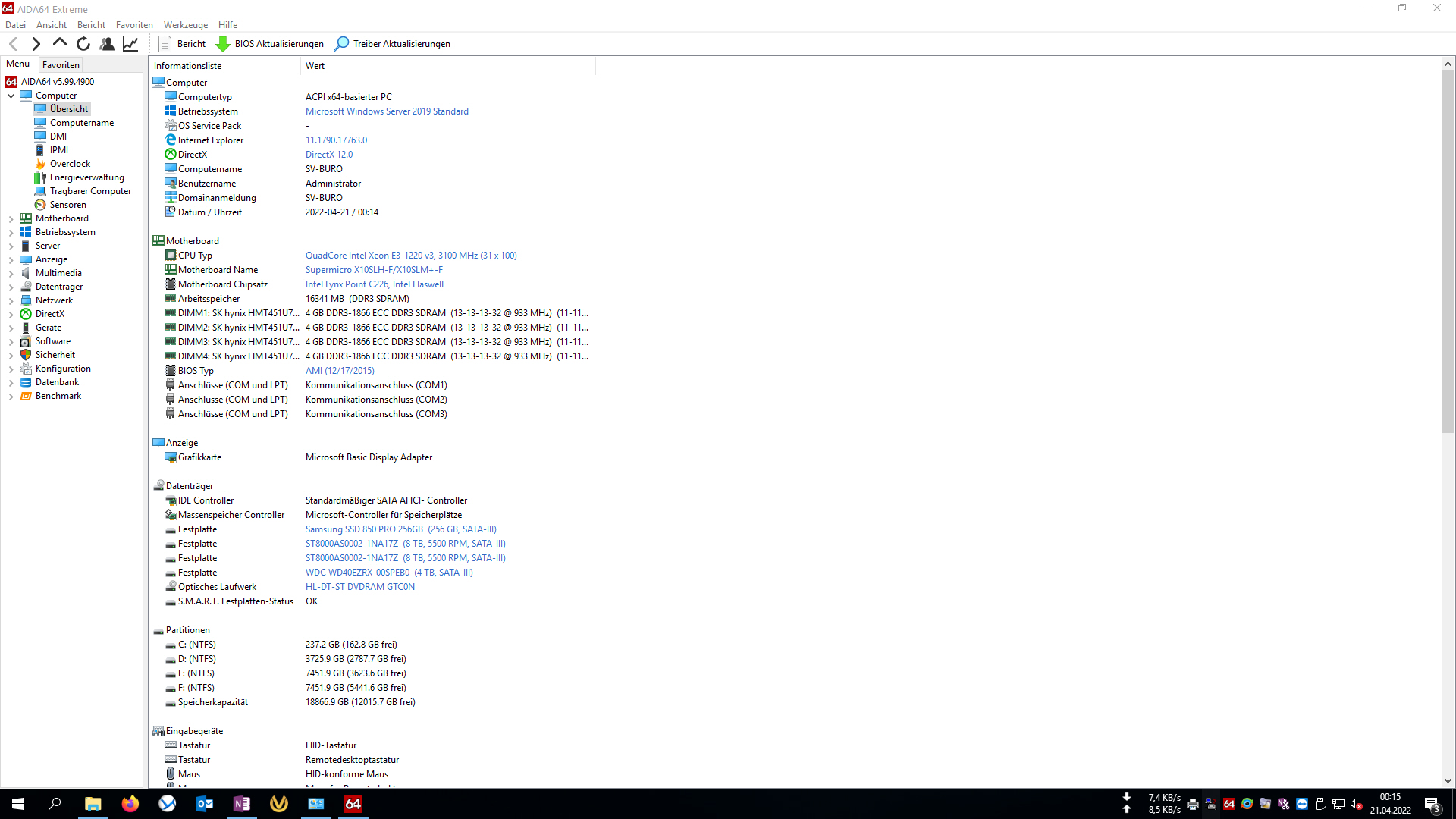The height and width of the screenshot is (819, 1456).
Task: Expand the Datenträger tree node
Action: pyautogui.click(x=11, y=287)
